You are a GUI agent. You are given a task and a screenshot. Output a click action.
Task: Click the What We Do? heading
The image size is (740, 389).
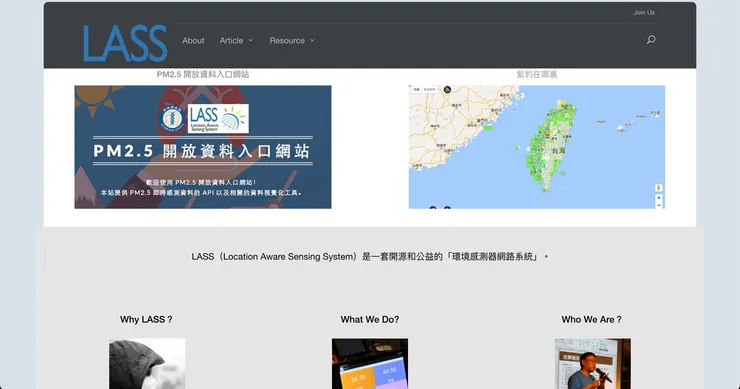(x=370, y=320)
